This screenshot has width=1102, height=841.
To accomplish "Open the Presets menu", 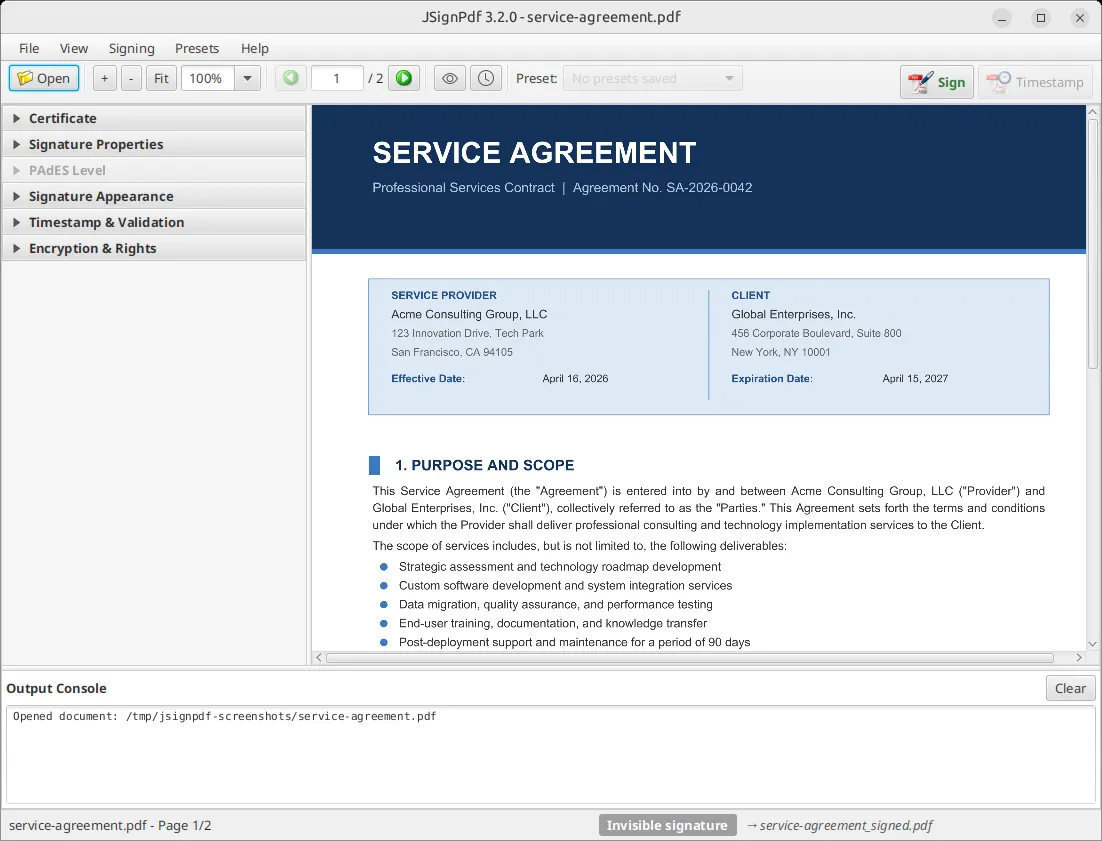I will 197,48.
